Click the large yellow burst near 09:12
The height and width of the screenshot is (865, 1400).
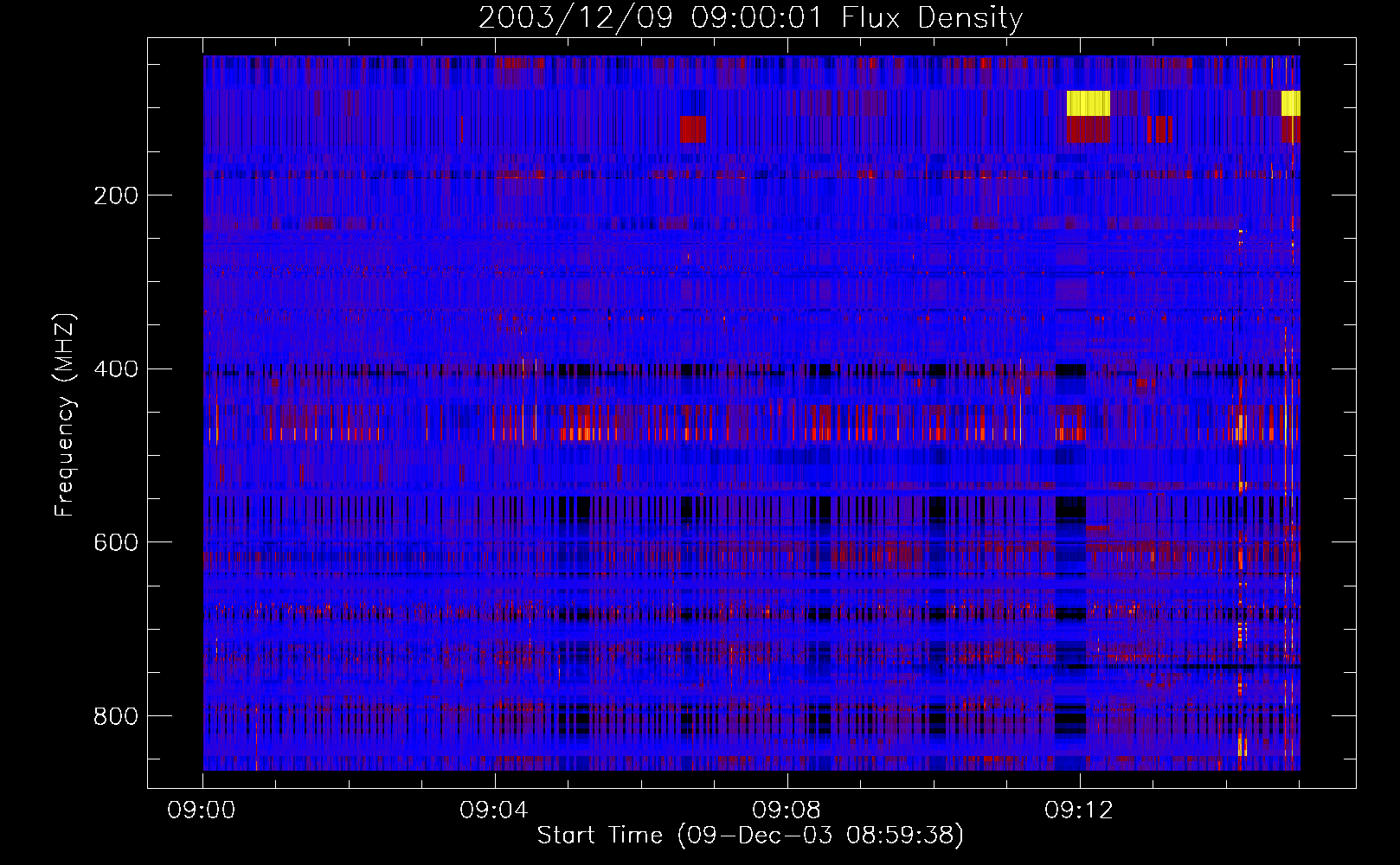click(x=1089, y=103)
